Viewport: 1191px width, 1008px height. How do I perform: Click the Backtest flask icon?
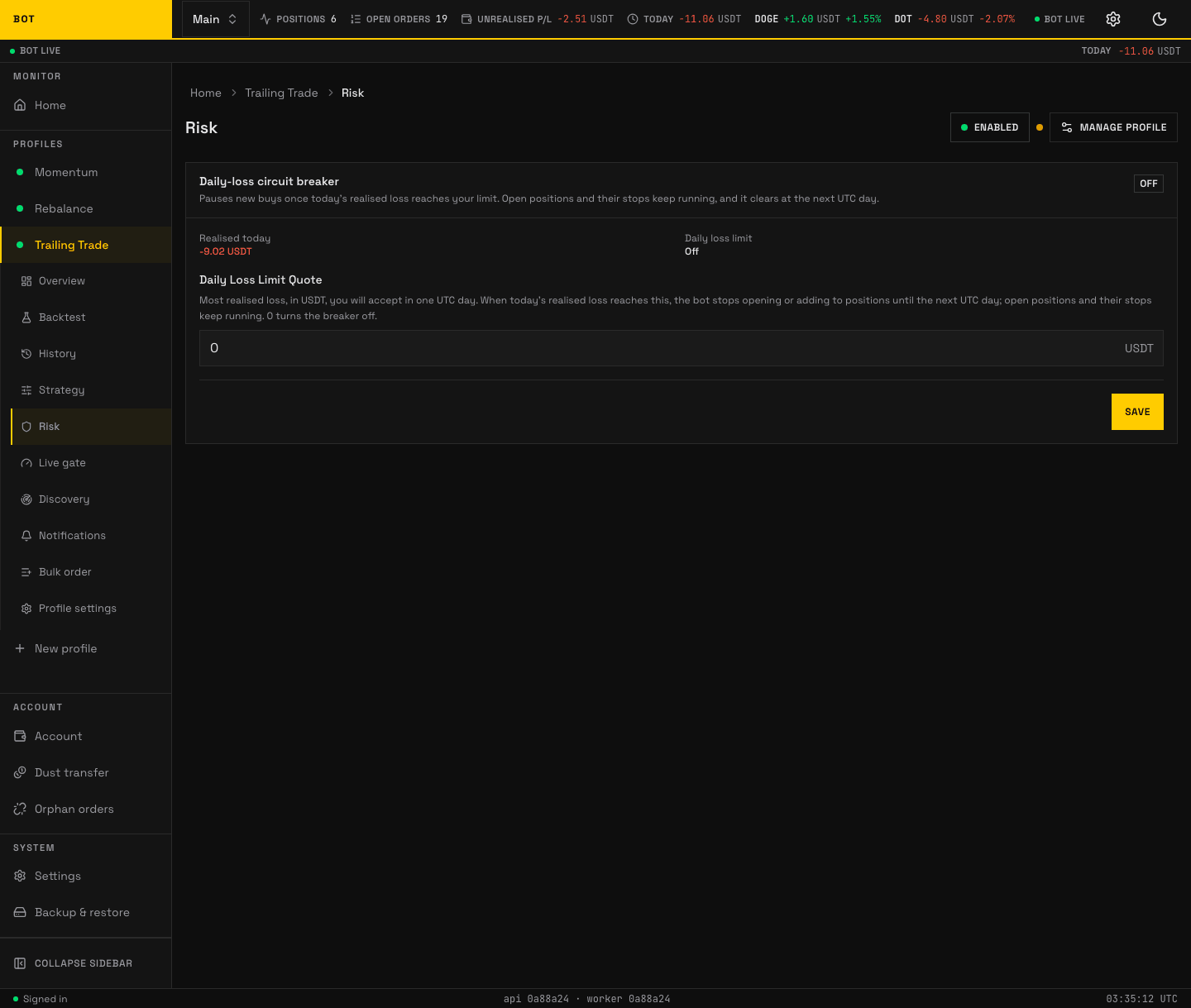tap(26, 318)
